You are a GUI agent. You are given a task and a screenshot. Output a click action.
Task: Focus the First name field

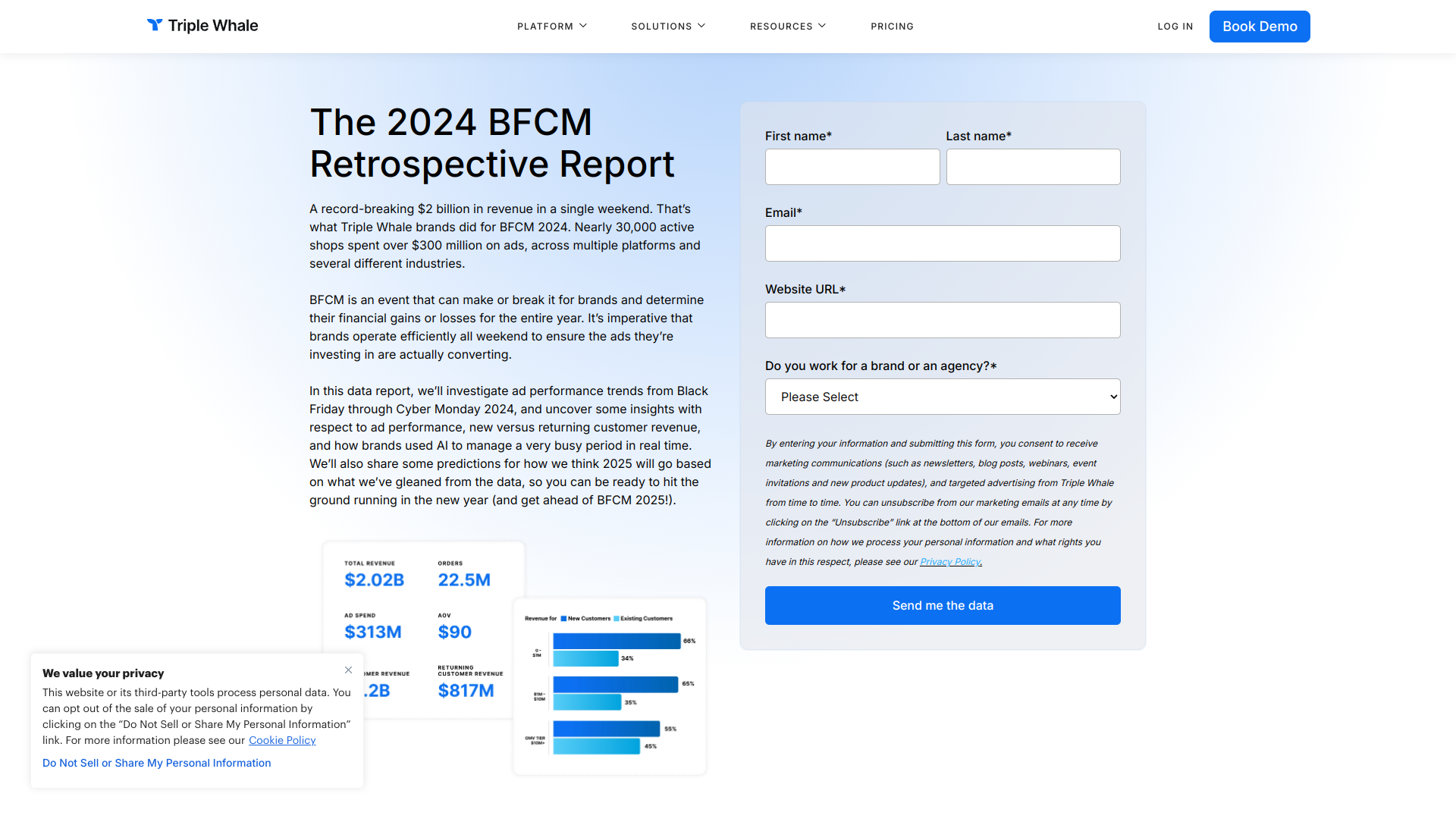pyautogui.click(x=852, y=167)
